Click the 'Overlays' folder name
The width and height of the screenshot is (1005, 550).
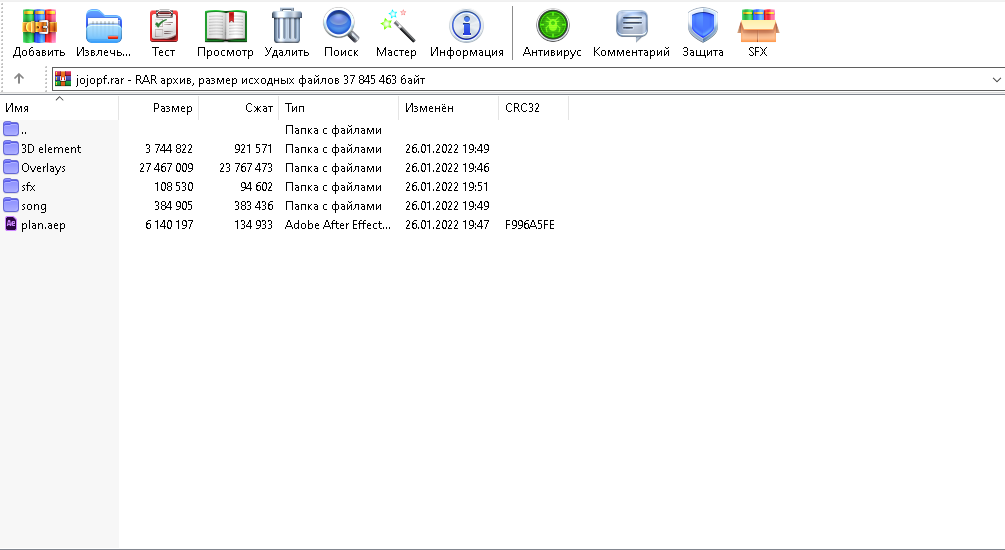[x=43, y=168]
